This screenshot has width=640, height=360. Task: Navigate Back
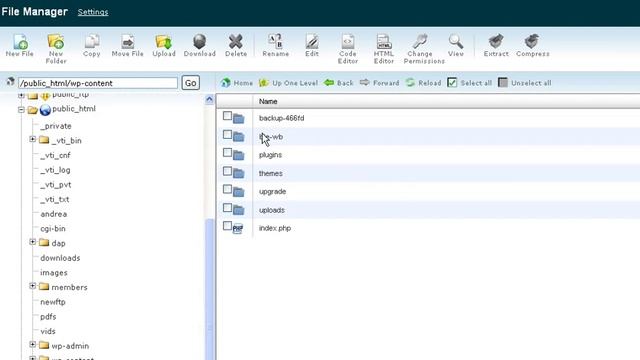pos(339,83)
